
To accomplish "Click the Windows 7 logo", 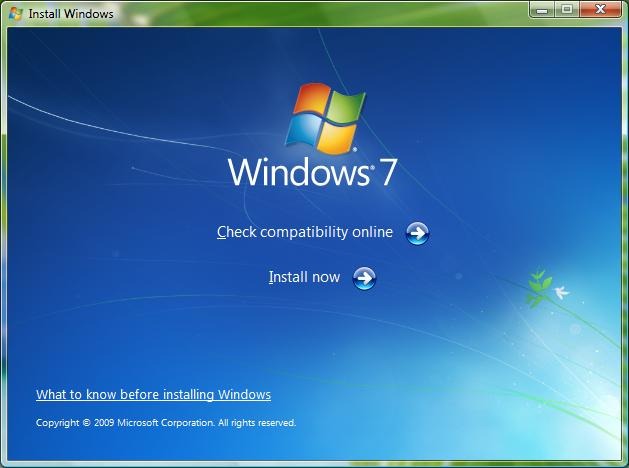I will (x=312, y=135).
